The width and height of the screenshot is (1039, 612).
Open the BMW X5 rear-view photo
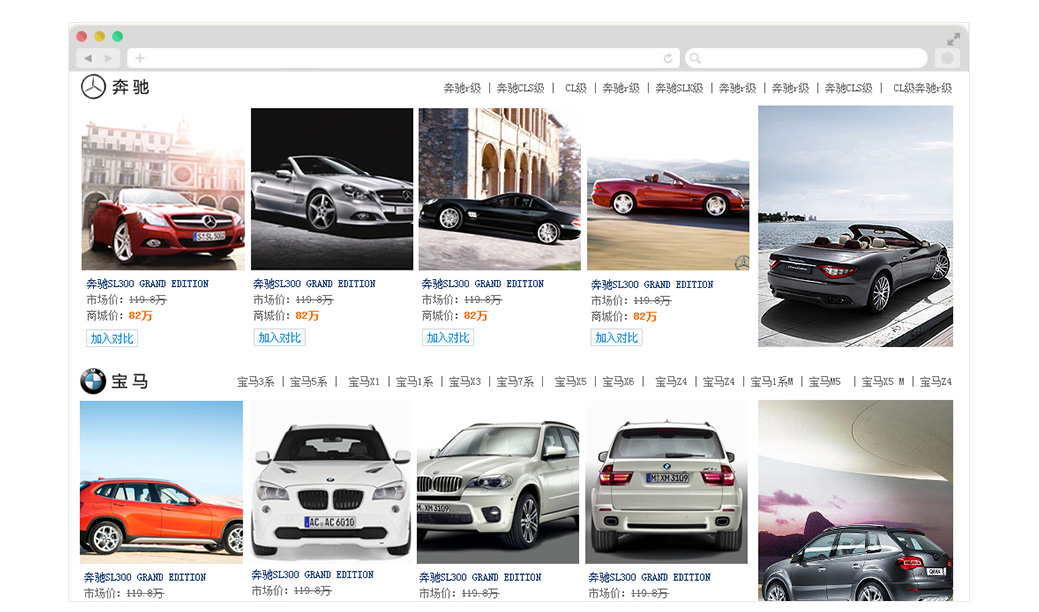coord(666,482)
